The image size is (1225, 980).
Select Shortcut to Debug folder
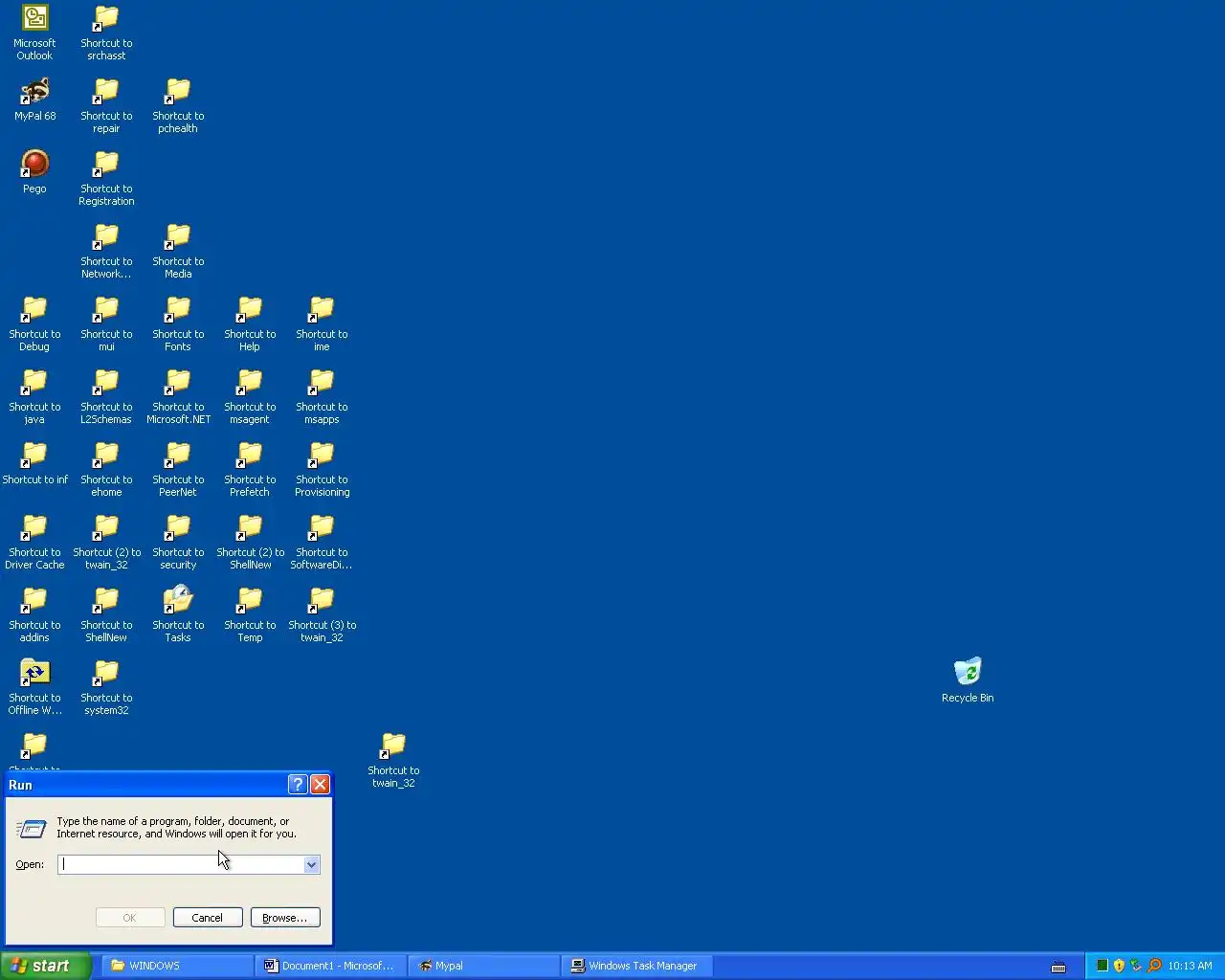click(34, 323)
